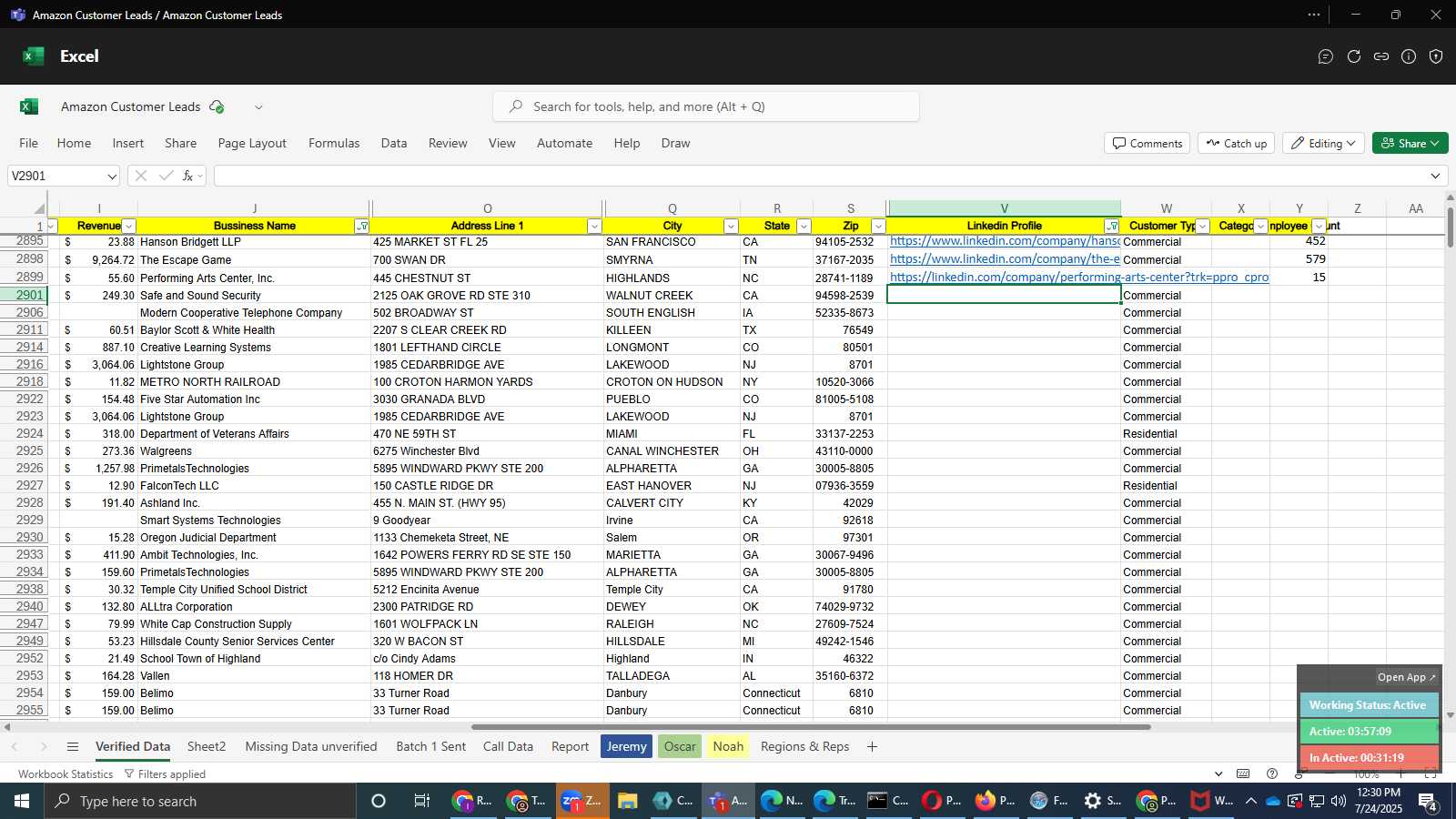The width and height of the screenshot is (1456, 819).
Task: Open The Escape Game LinkedIn link
Action: pyautogui.click(x=1005, y=259)
